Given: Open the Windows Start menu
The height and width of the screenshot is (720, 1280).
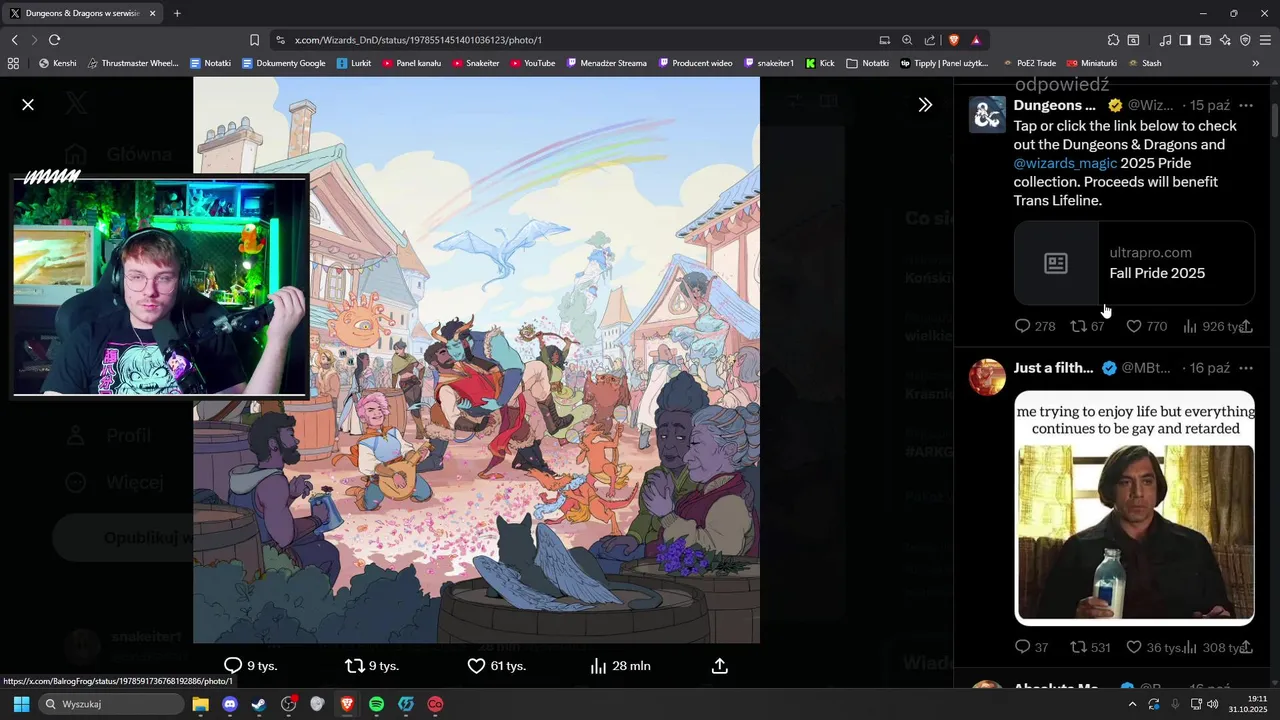Looking at the screenshot, I should click(x=21, y=704).
